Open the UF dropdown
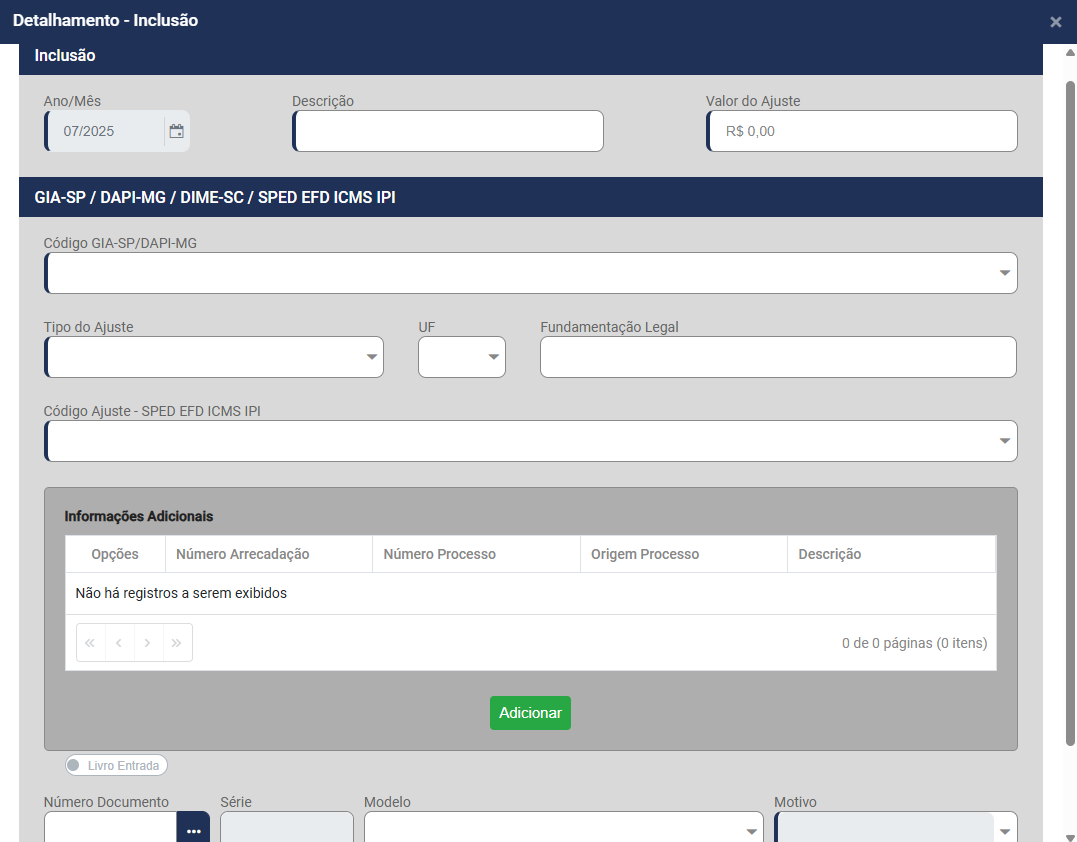The width and height of the screenshot is (1077, 842). click(493, 357)
